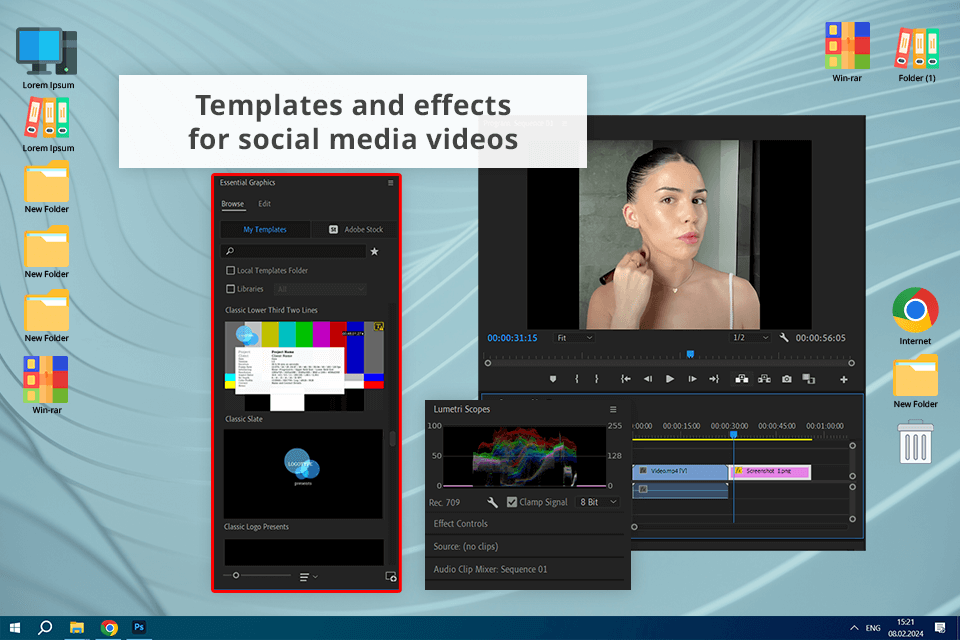Open the Essential Graphics panel menu
960x640 pixels.
(391, 183)
